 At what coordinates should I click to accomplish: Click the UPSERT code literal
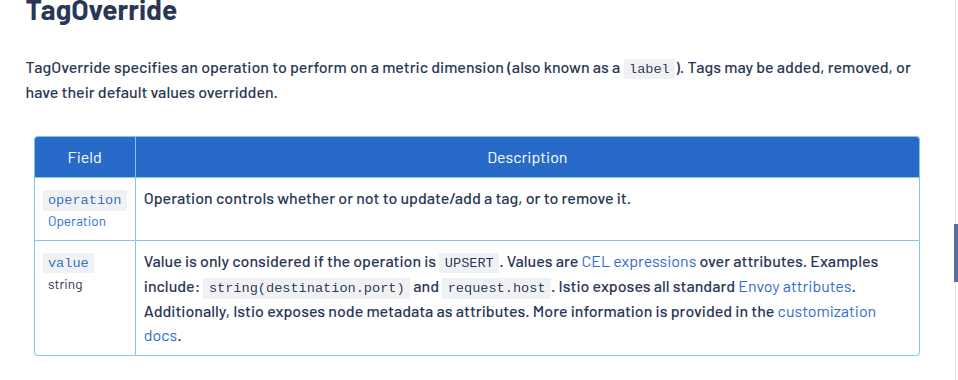469,263
